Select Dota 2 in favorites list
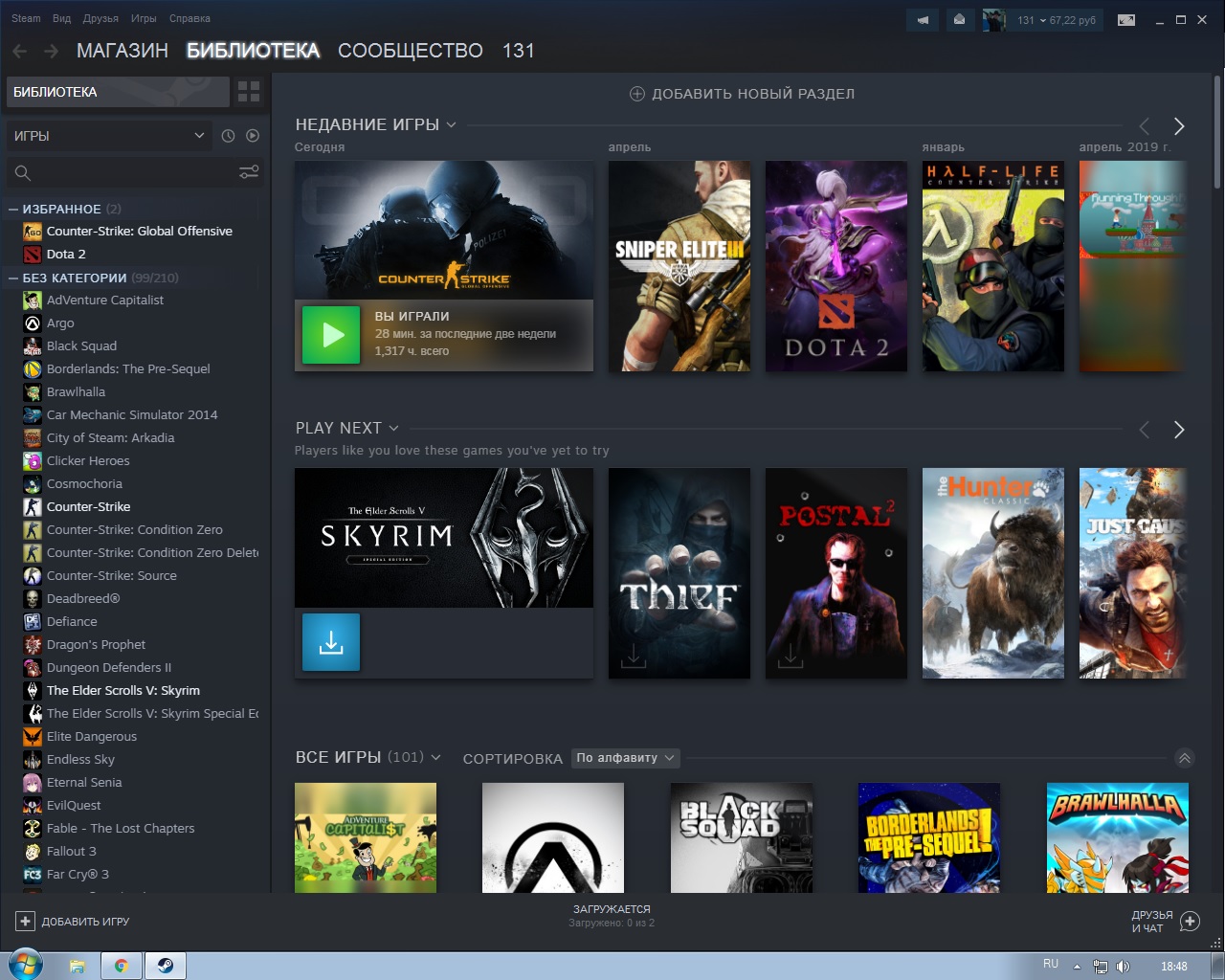This screenshot has width=1225, height=980. point(66,255)
